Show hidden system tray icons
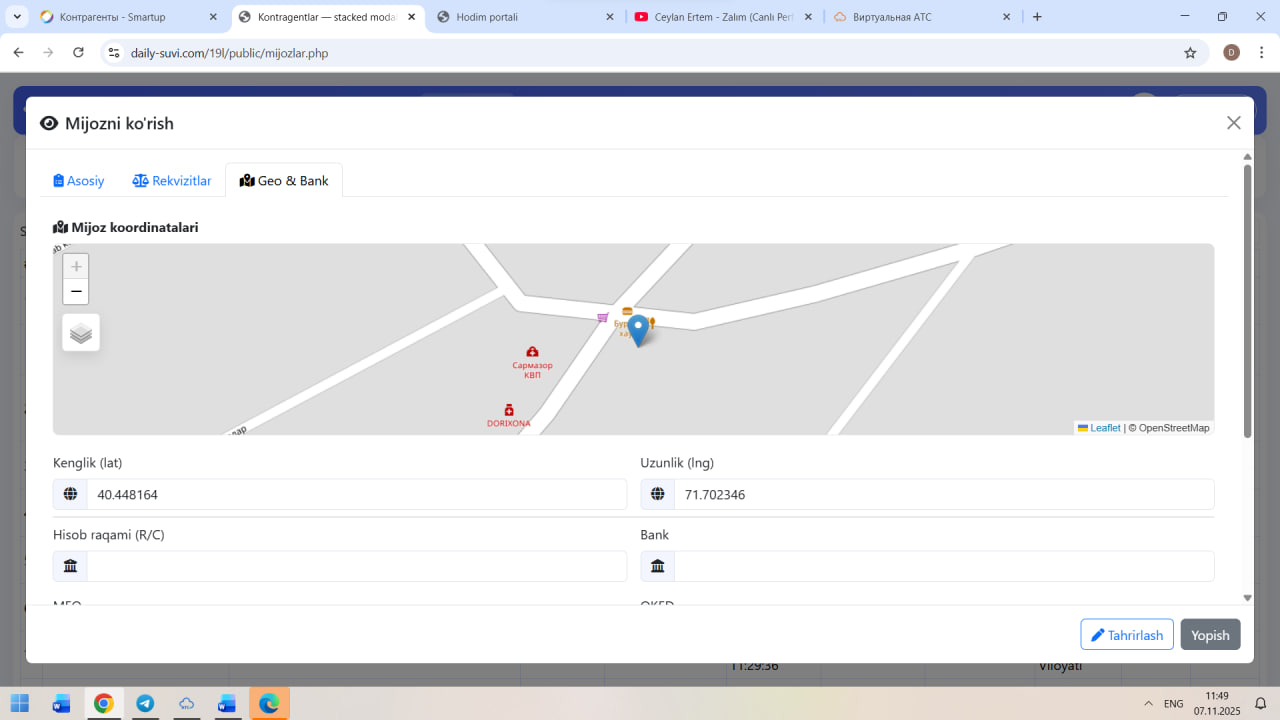 (1148, 703)
